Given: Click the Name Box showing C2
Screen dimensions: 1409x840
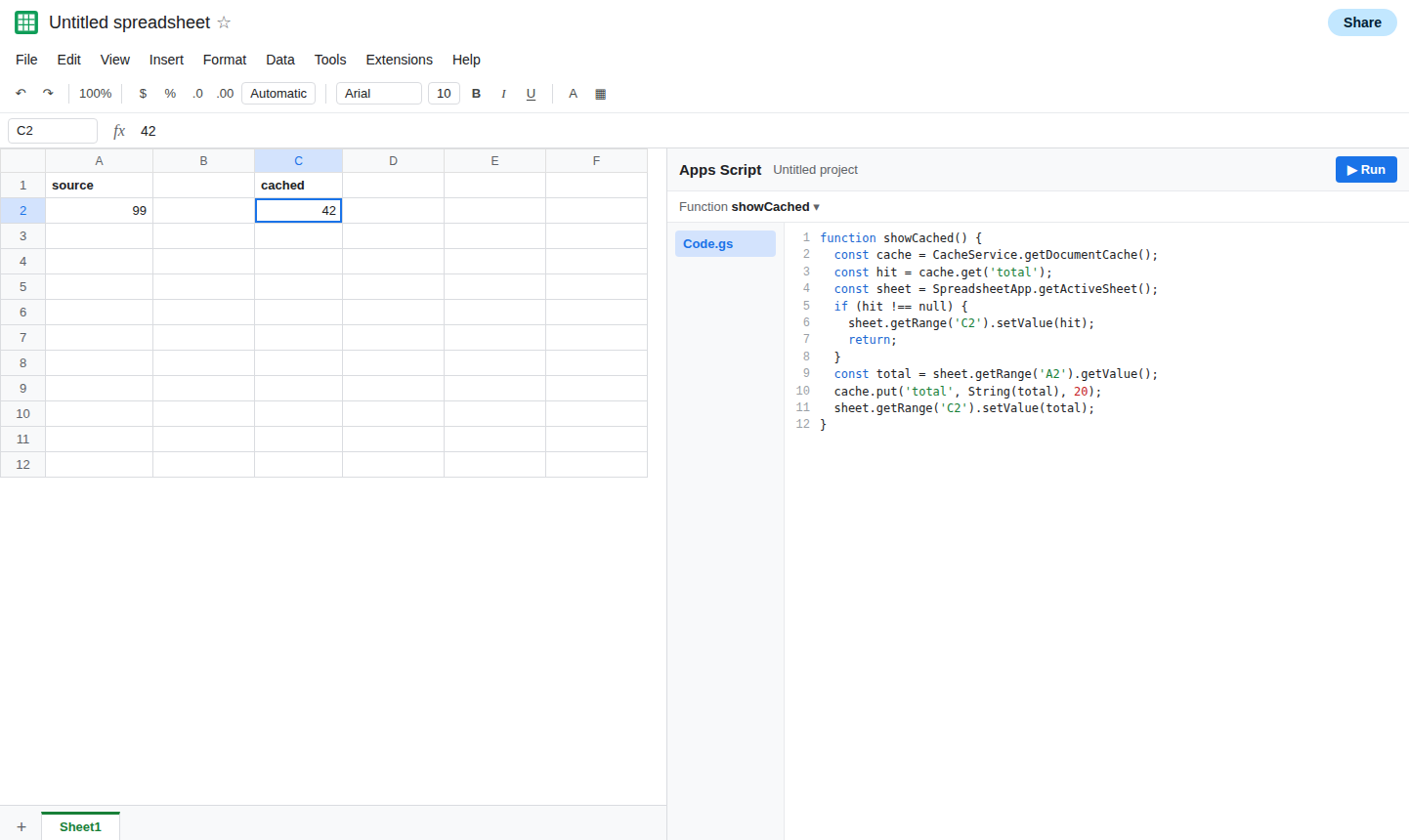Looking at the screenshot, I should pos(53,131).
